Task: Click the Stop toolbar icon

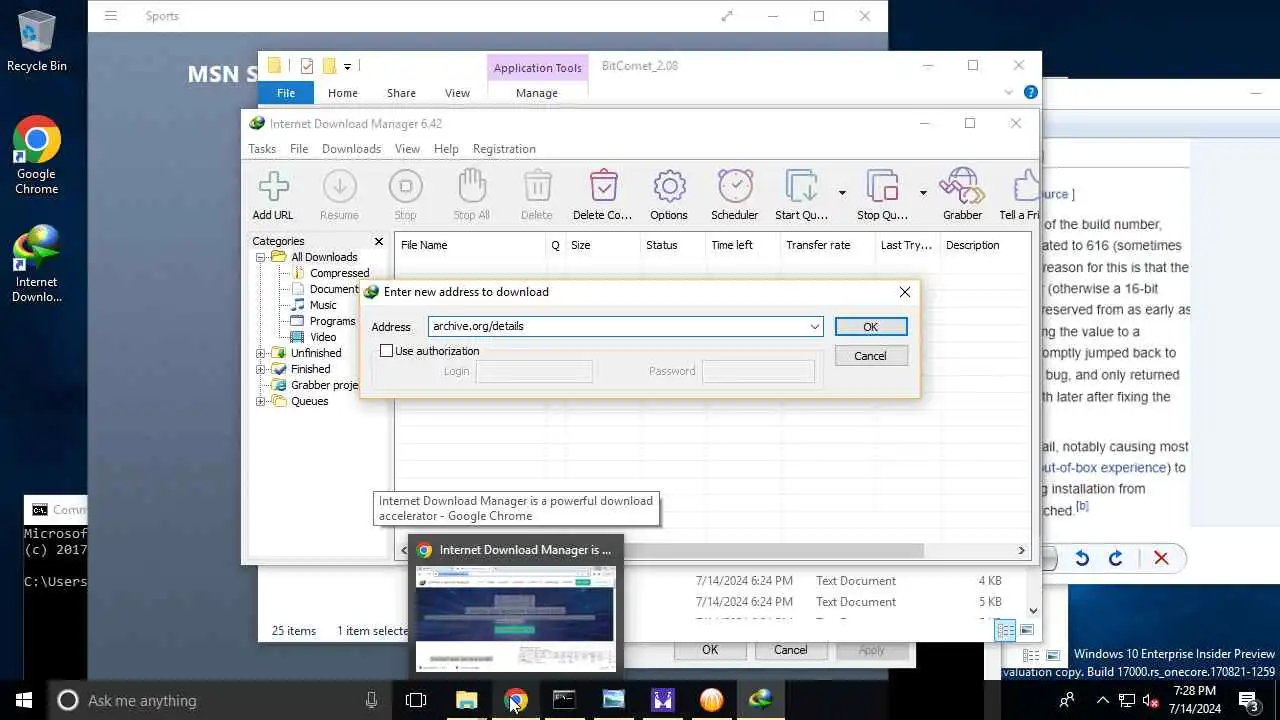Action: 405,195
